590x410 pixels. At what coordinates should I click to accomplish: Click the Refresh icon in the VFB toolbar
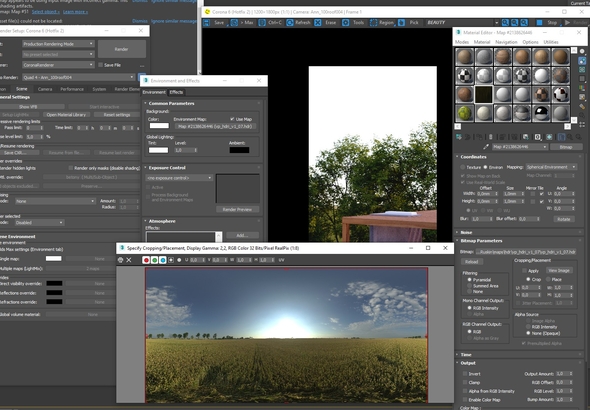coord(290,23)
